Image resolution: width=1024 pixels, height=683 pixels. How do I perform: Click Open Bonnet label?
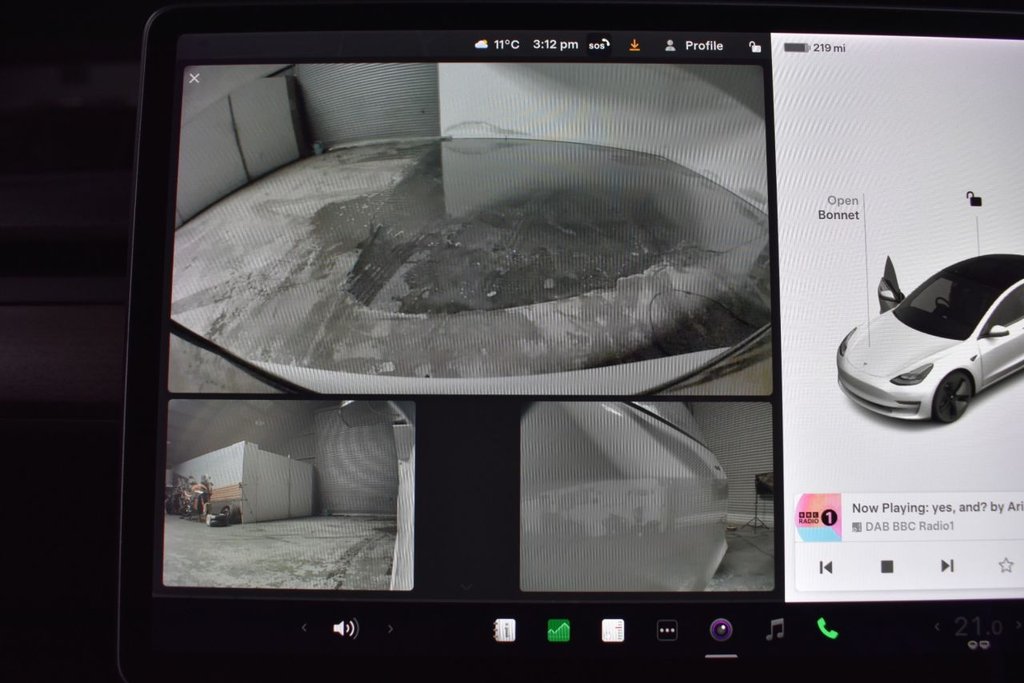click(840, 208)
